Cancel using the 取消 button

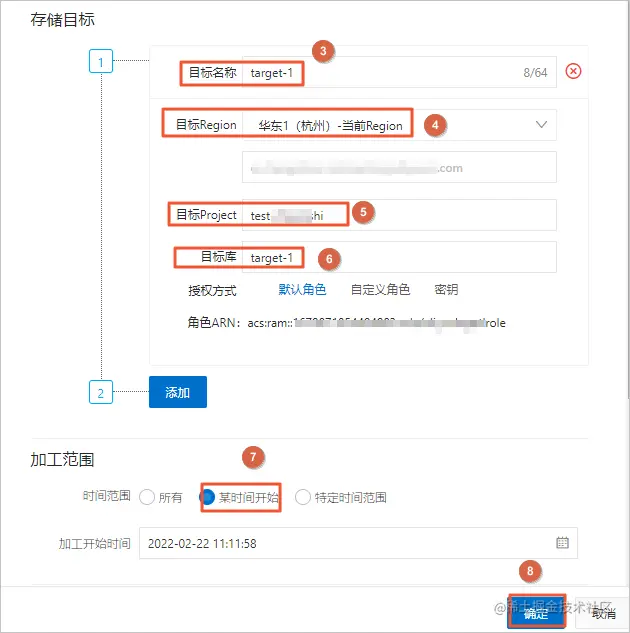pos(603,613)
